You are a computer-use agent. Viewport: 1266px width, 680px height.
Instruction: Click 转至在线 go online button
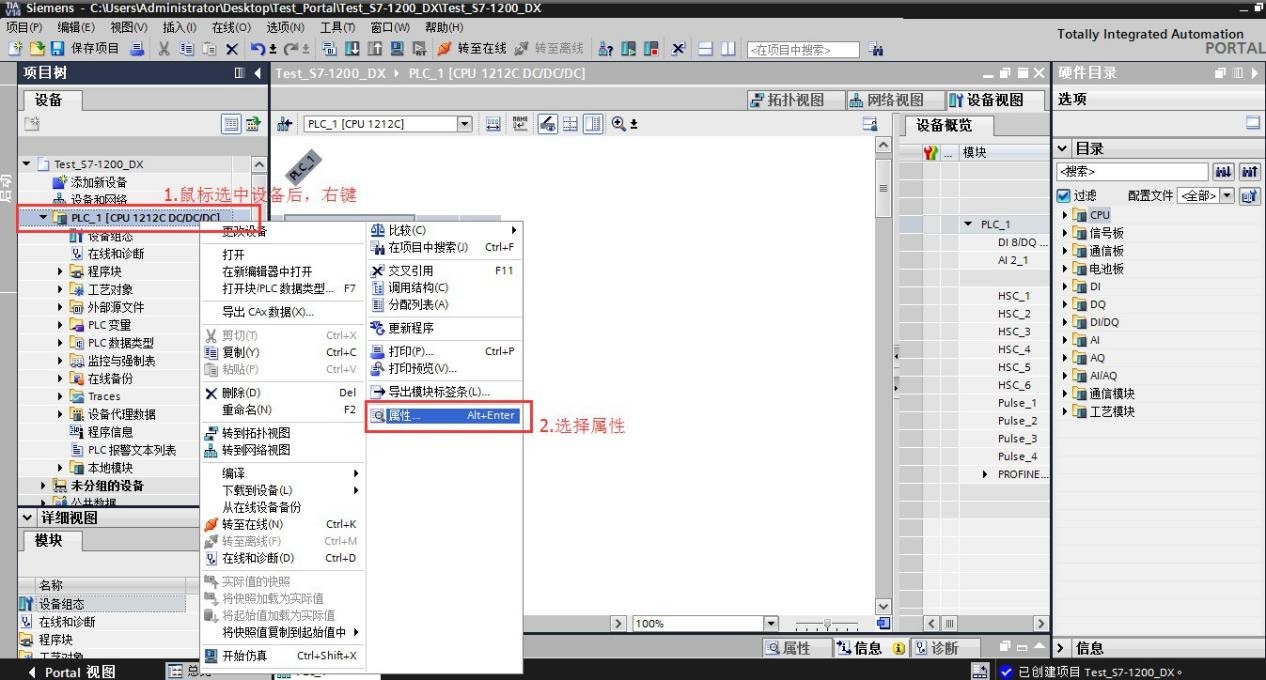pos(472,49)
